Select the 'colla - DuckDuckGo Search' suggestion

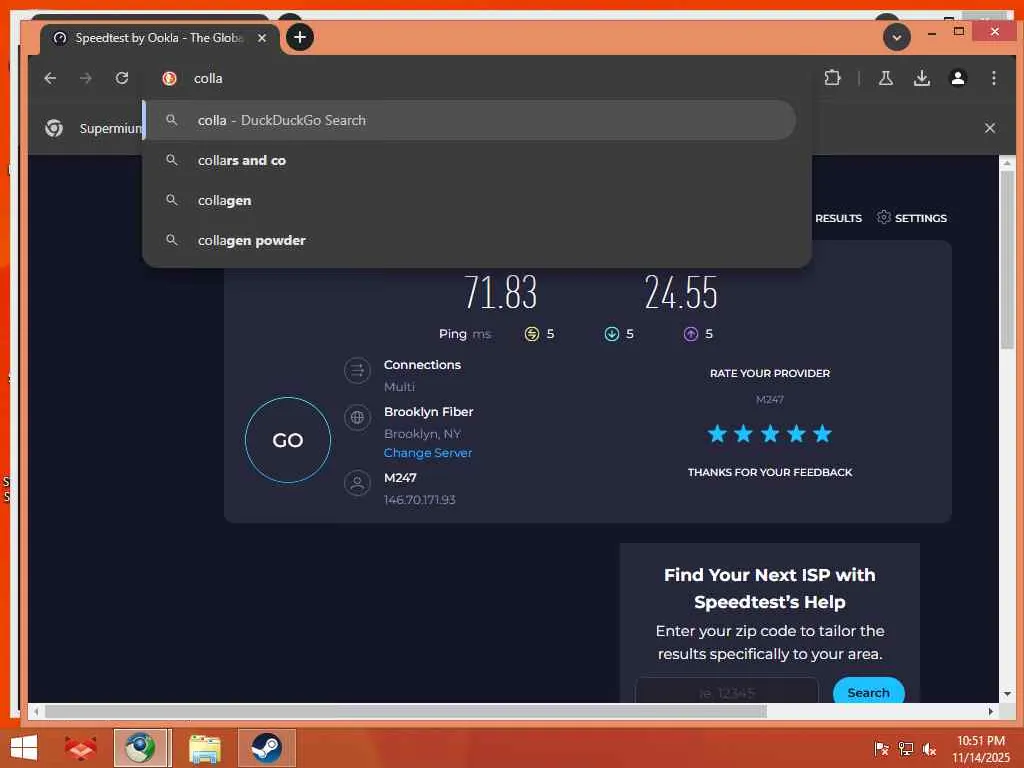pyautogui.click(x=470, y=120)
